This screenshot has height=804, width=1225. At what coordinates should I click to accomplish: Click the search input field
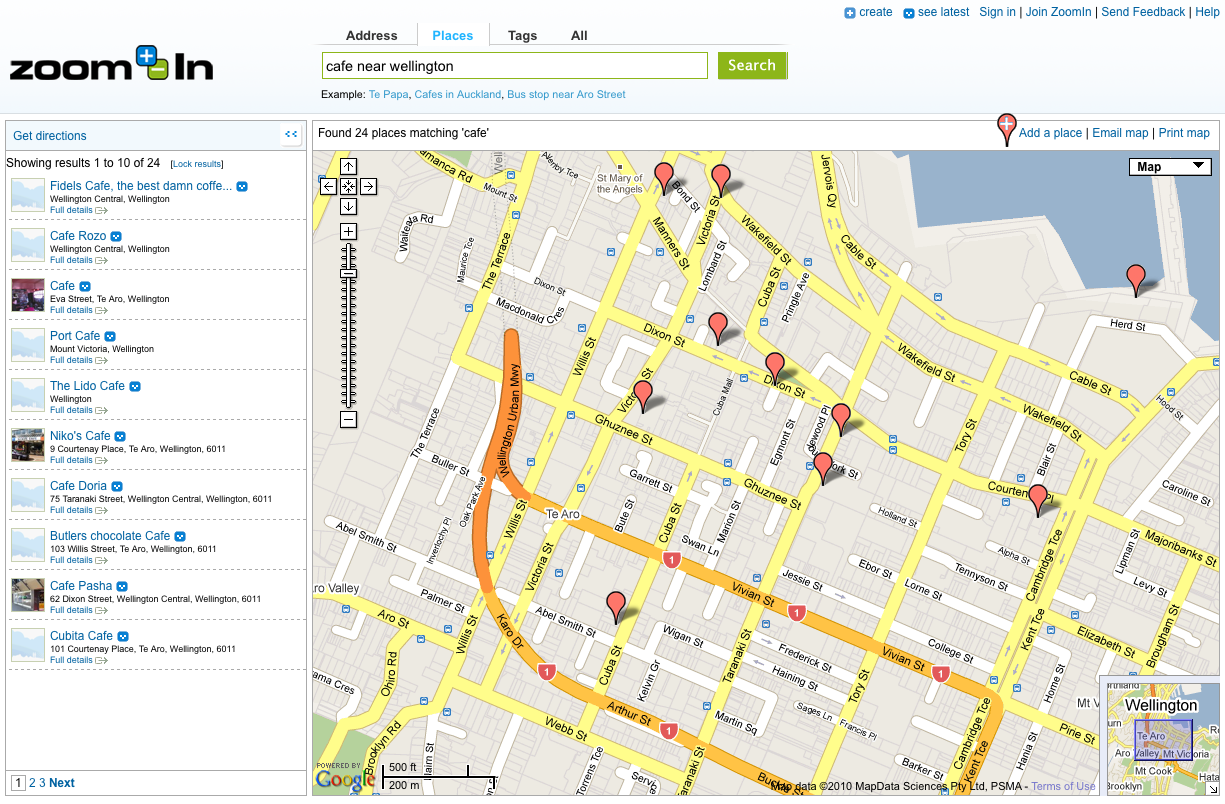point(515,66)
